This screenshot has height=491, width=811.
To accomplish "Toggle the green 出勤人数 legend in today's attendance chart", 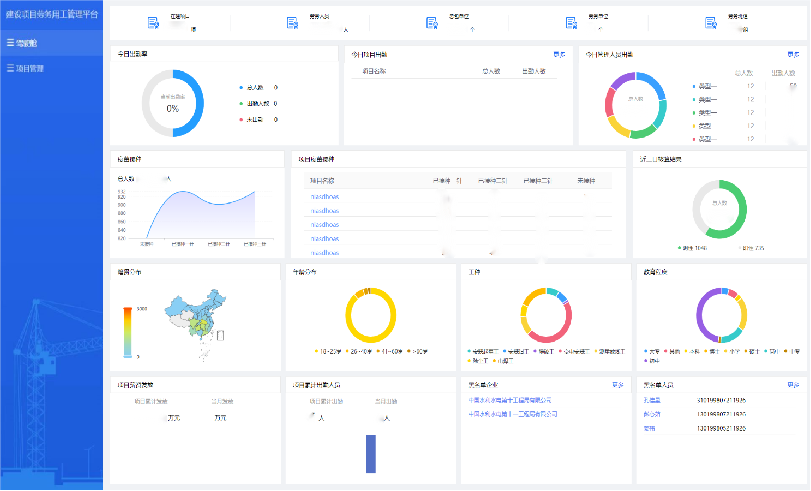I will 257,104.
